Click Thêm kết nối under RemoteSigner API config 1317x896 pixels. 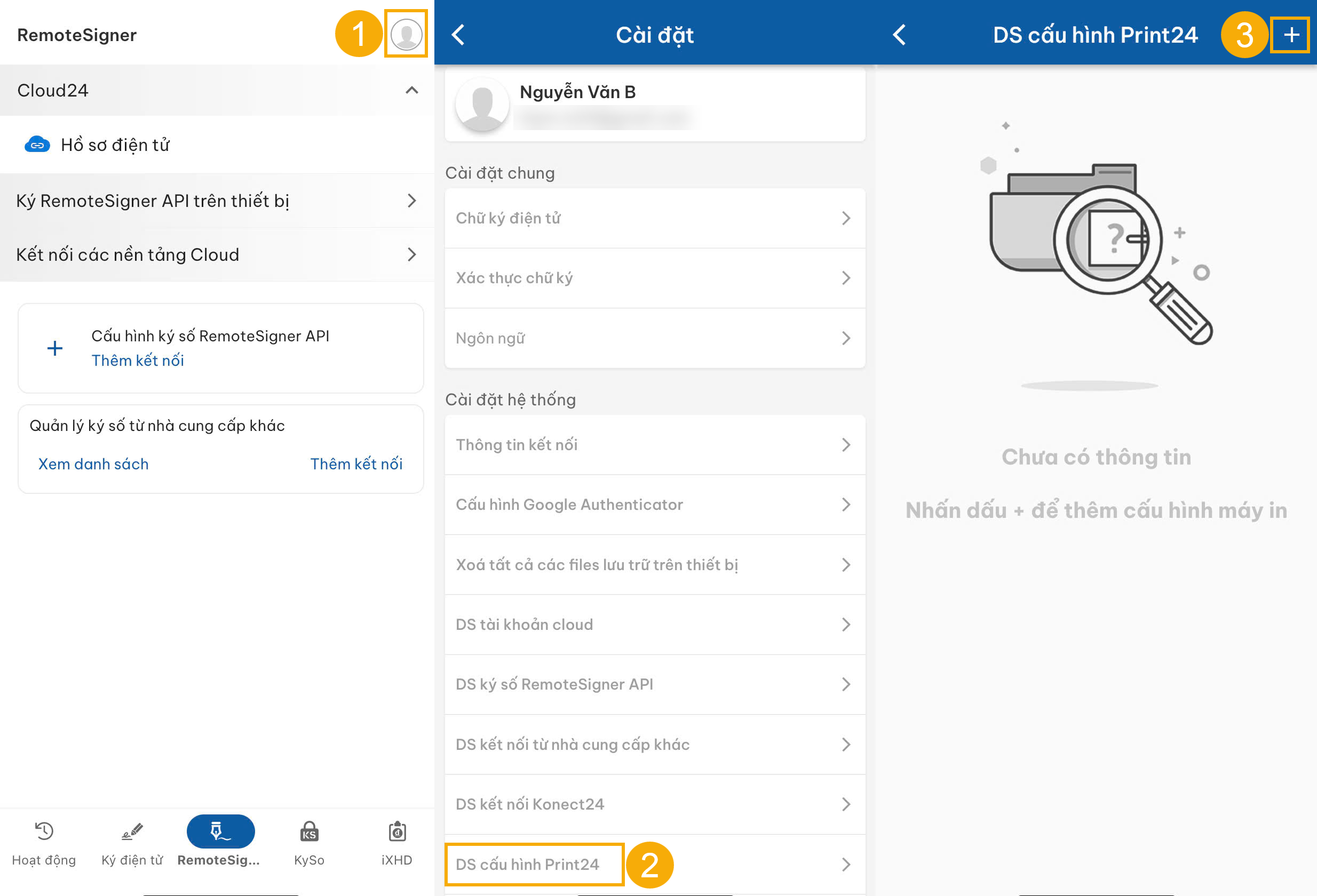138,361
